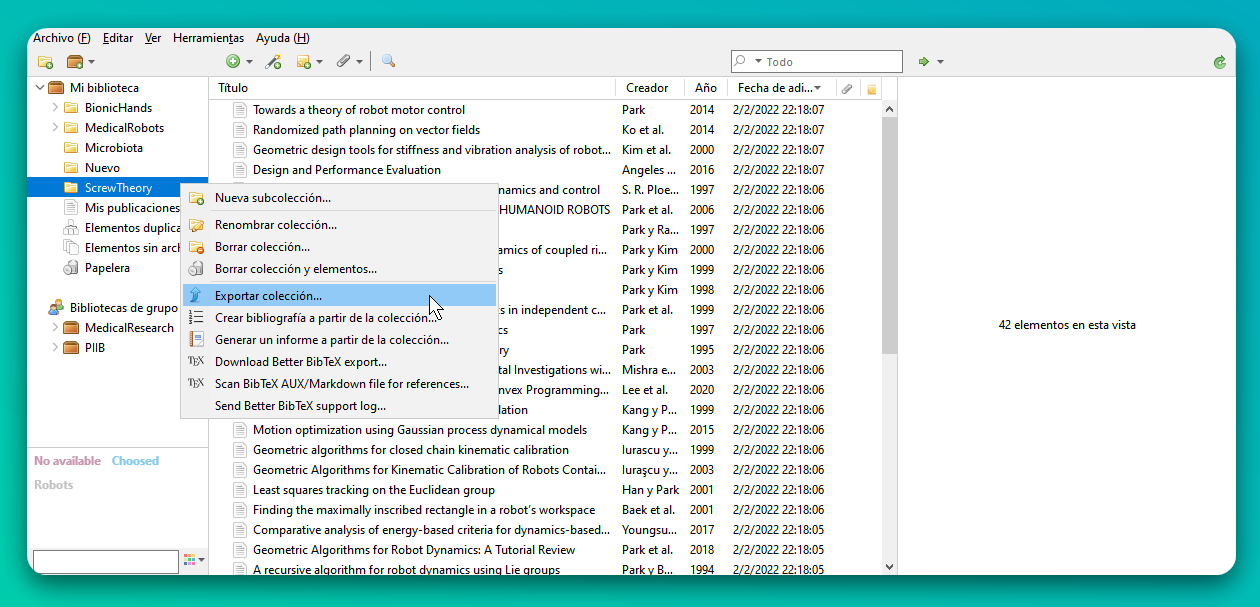Click the tag filter text box
1260x607 pixels.
105,560
